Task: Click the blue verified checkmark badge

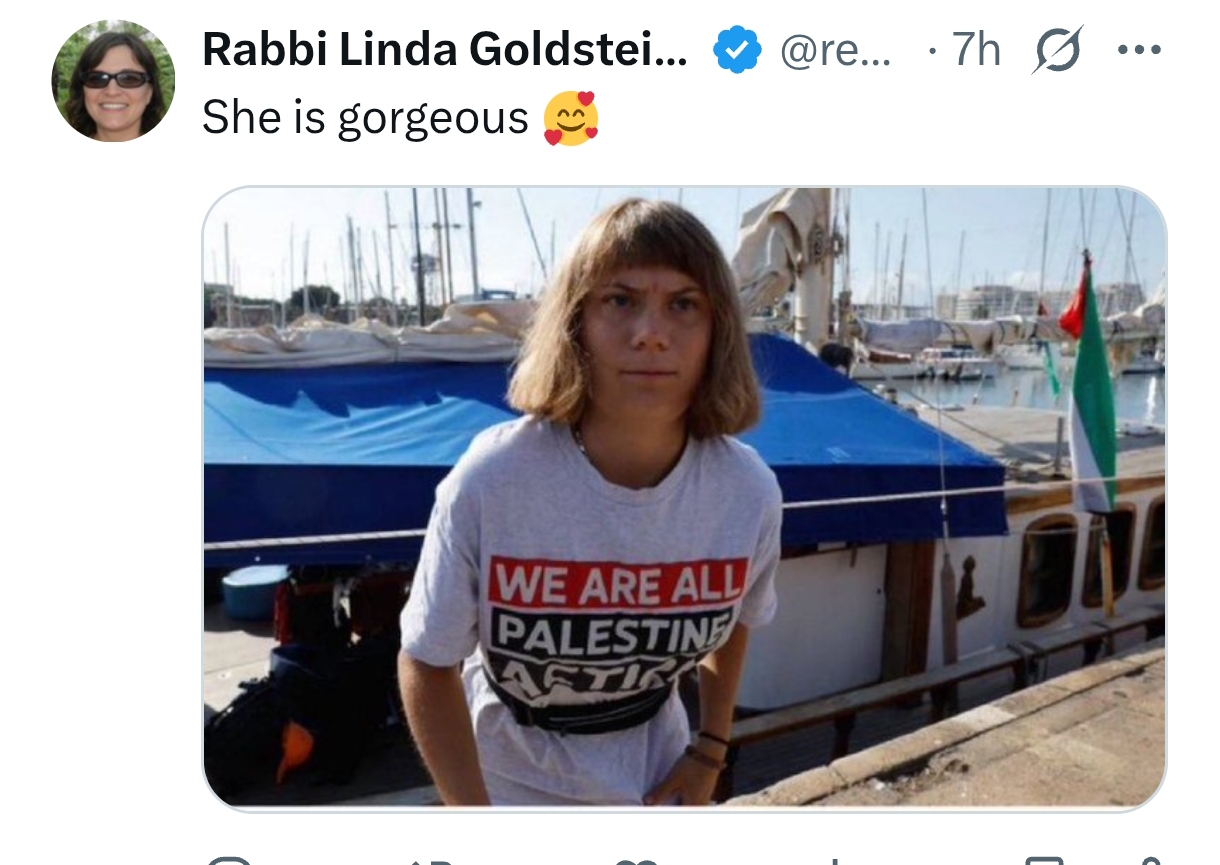Action: coord(737,50)
